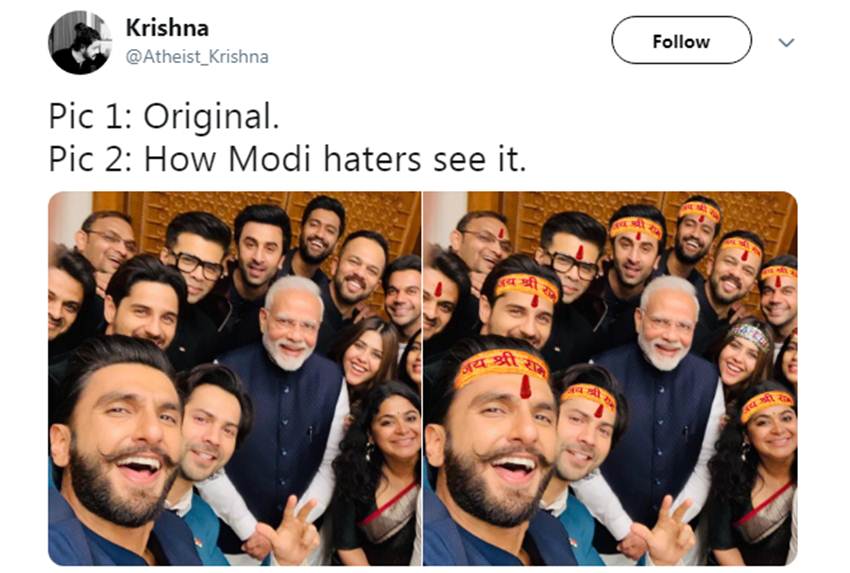Click the "Pic 1: Original." text line

(x=164, y=117)
